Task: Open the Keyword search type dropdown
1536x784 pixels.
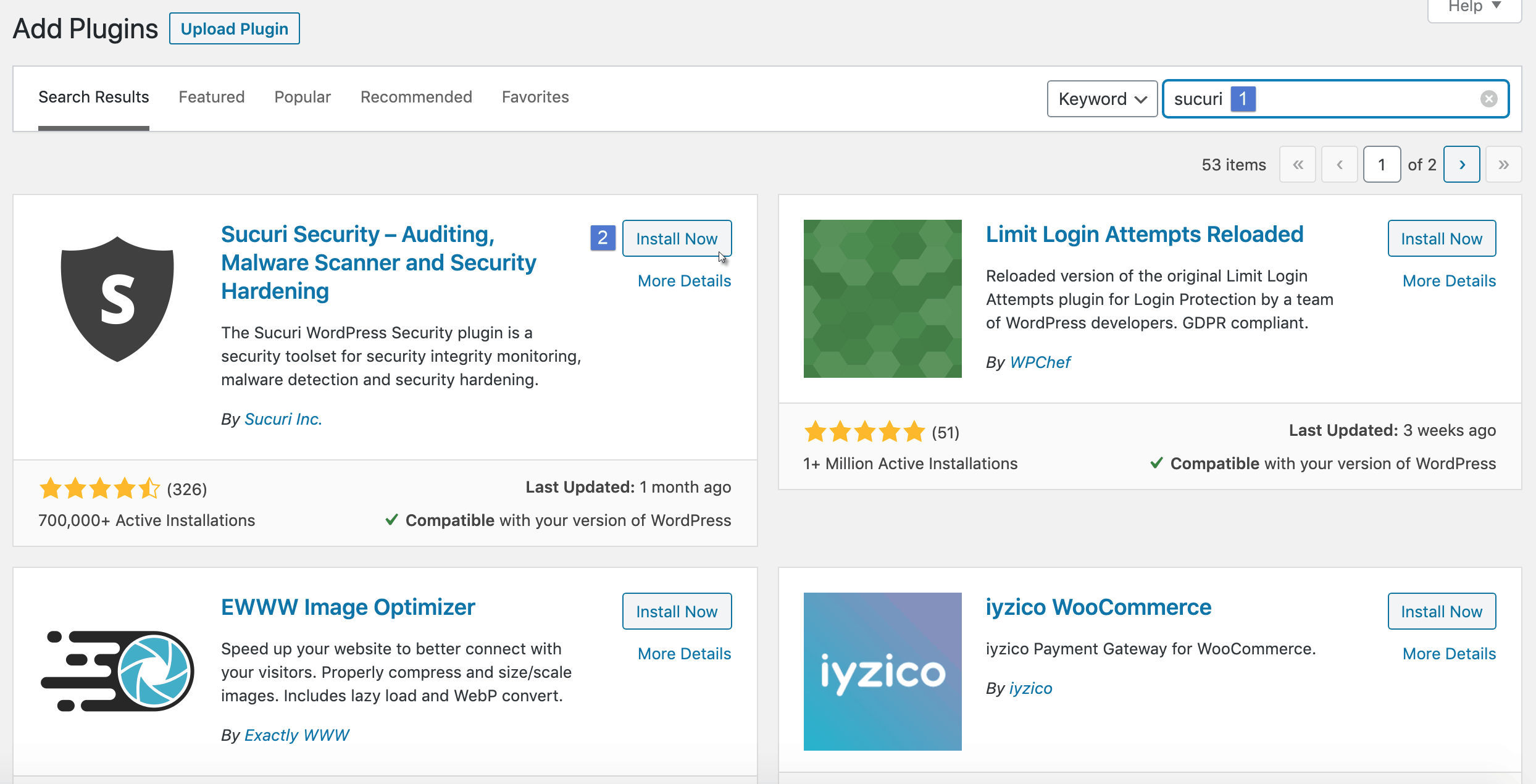Action: coord(1102,99)
